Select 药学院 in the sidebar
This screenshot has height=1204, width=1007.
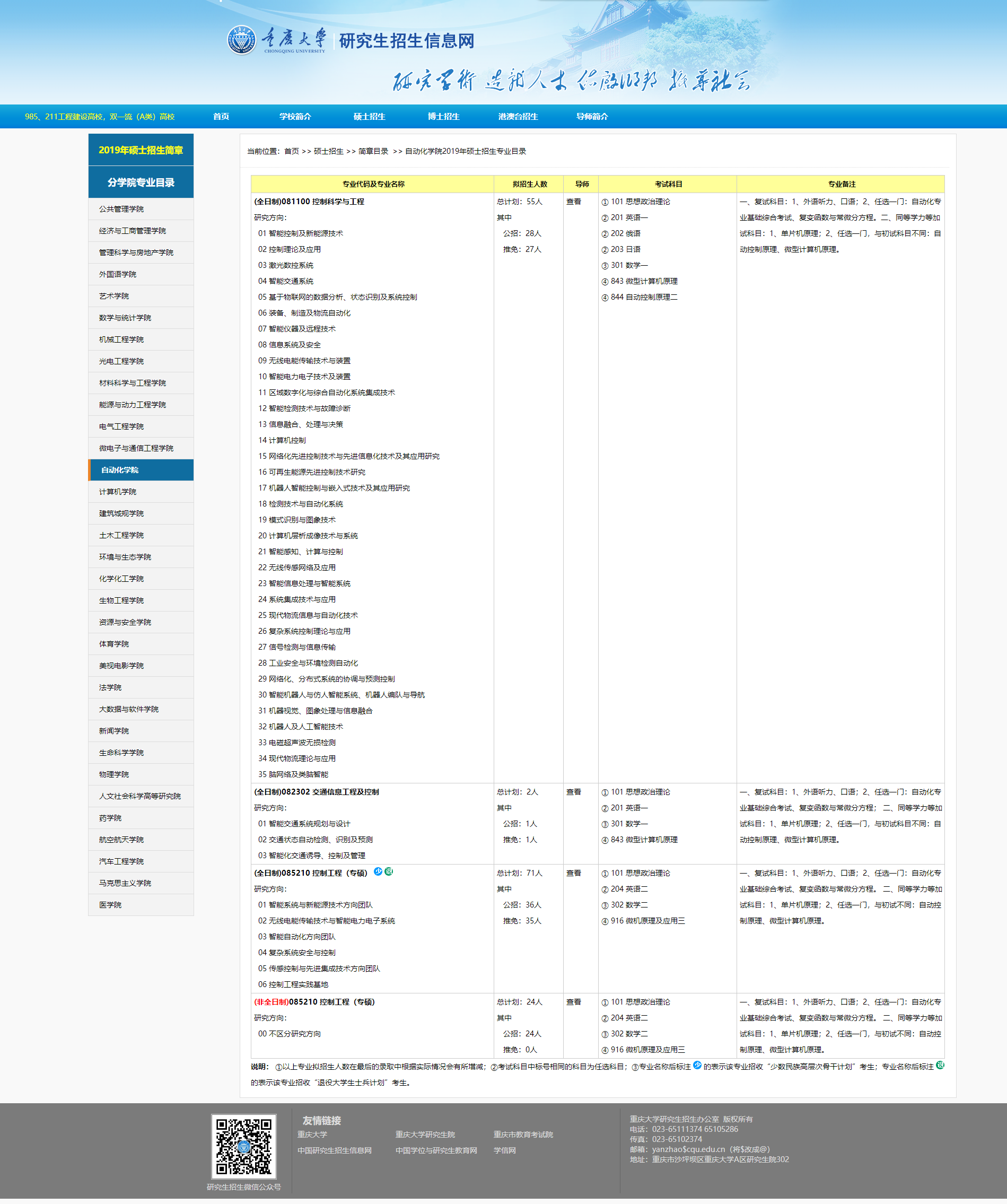pos(141,819)
